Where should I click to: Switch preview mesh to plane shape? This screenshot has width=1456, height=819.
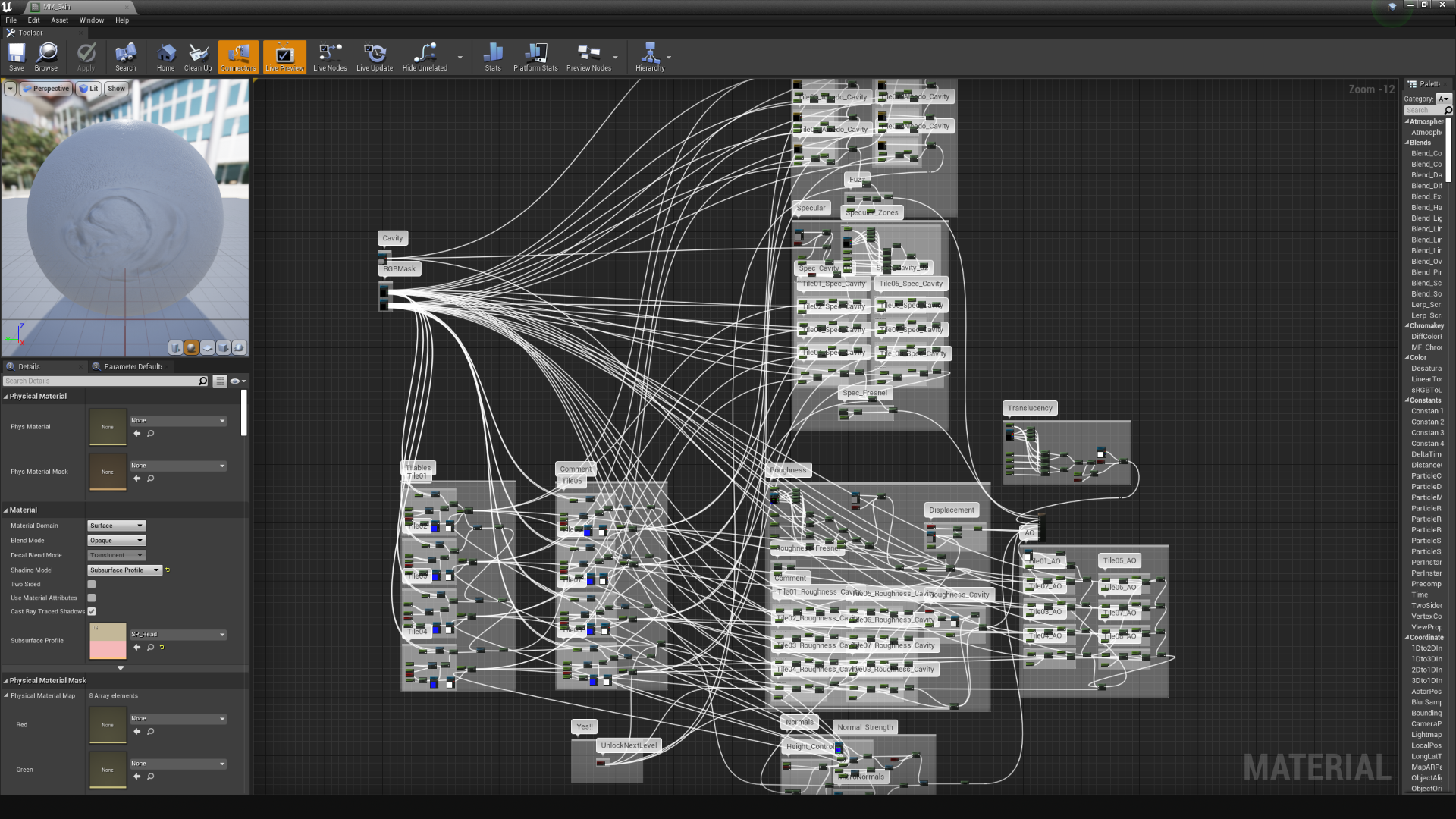click(208, 347)
